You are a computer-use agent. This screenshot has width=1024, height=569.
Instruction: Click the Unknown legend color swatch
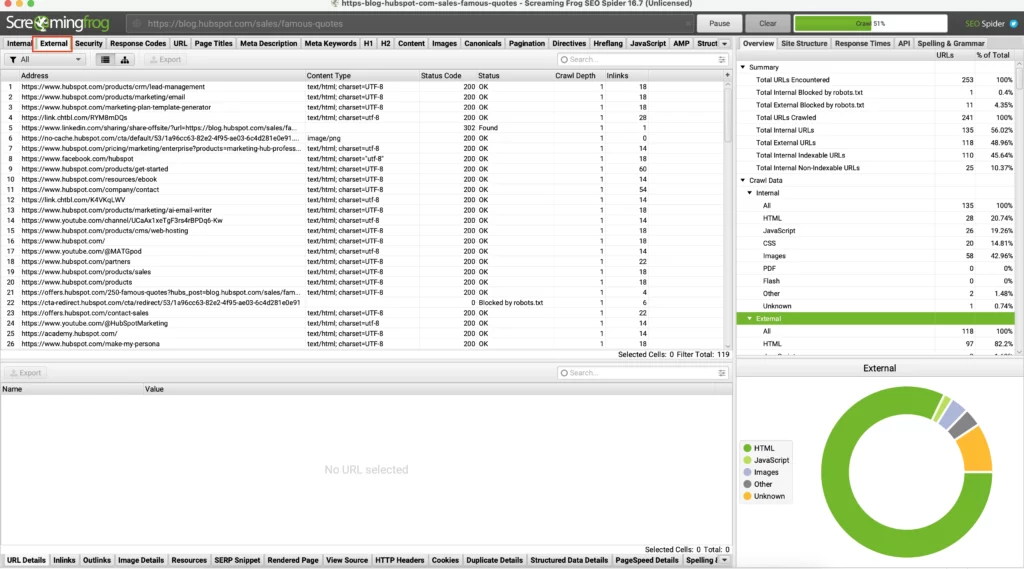click(747, 496)
